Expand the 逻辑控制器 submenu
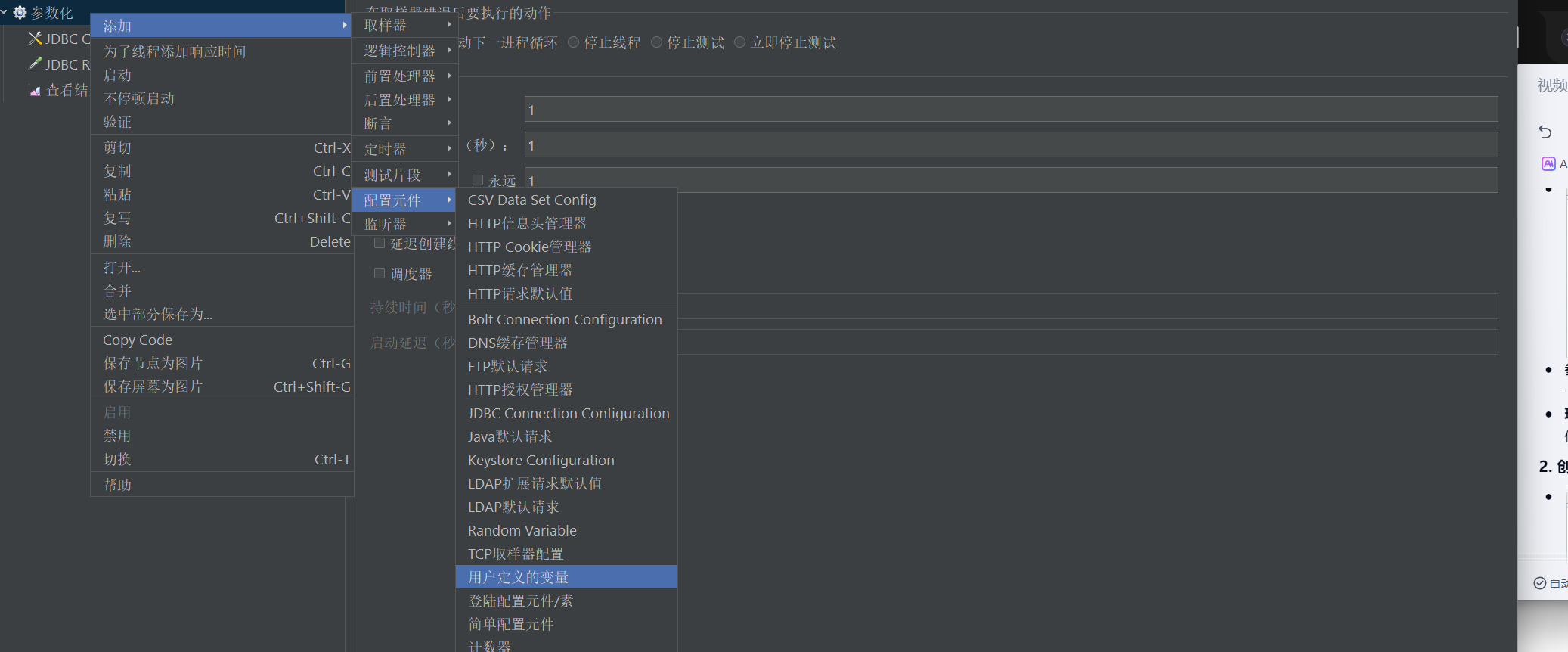 (x=405, y=51)
